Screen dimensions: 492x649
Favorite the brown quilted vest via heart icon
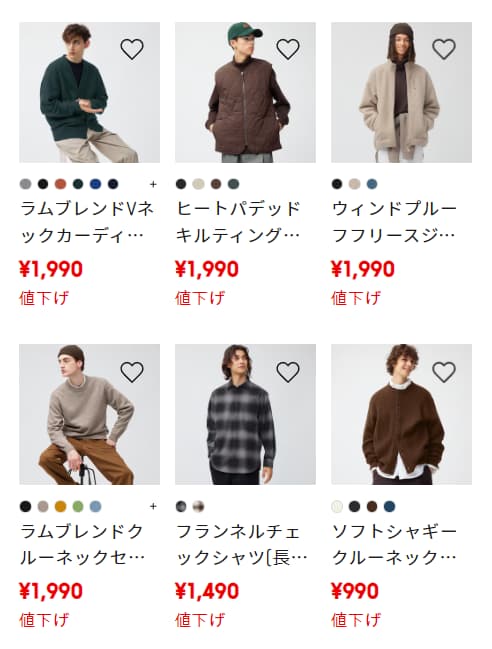pyautogui.click(x=288, y=49)
